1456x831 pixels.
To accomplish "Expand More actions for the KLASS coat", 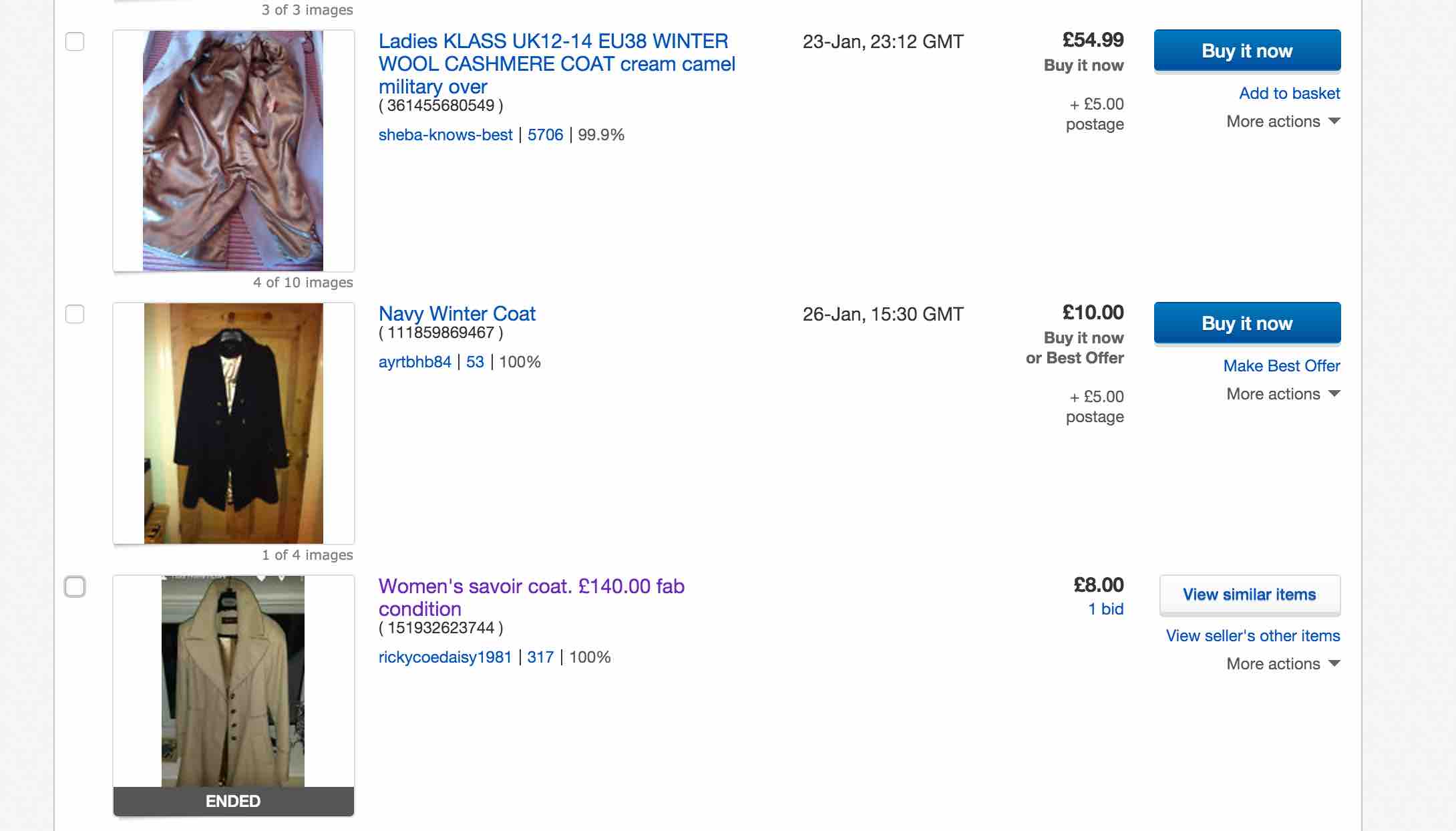I will point(1283,122).
